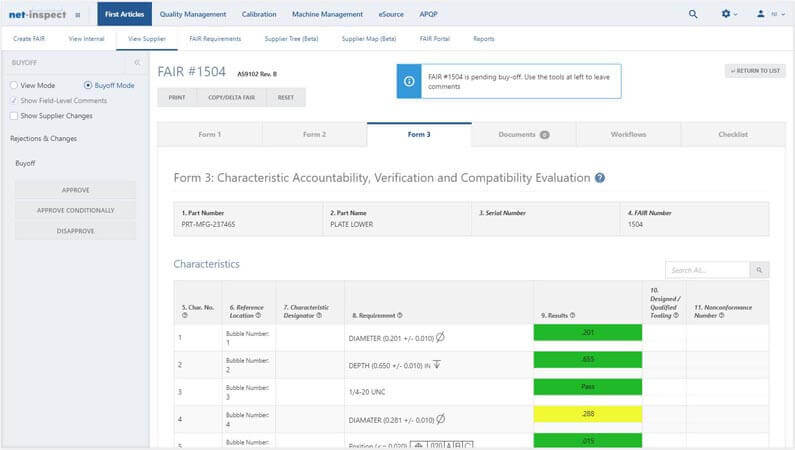Click part number PRT-MFG-237465
This screenshot has height=450, width=795.
coord(208,224)
